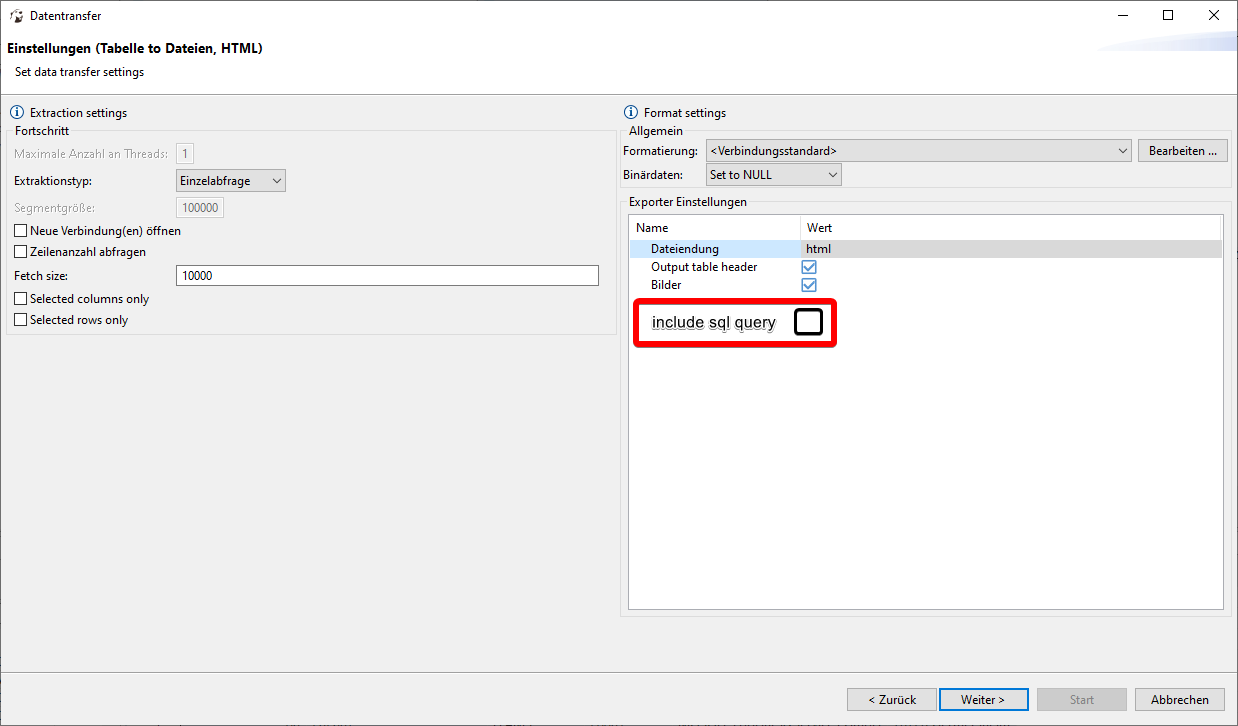Click the Fetch size input field
This screenshot has width=1238, height=726.
pos(387,276)
